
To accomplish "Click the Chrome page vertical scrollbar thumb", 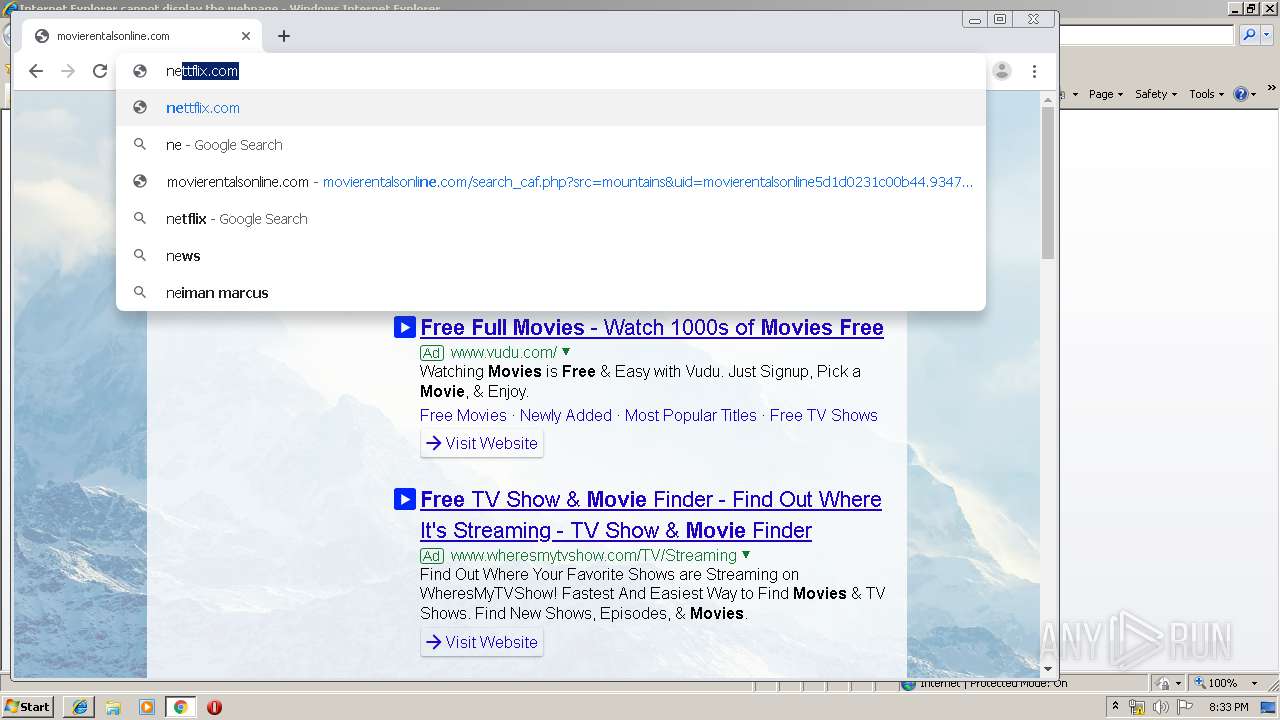I will pos(1048,183).
